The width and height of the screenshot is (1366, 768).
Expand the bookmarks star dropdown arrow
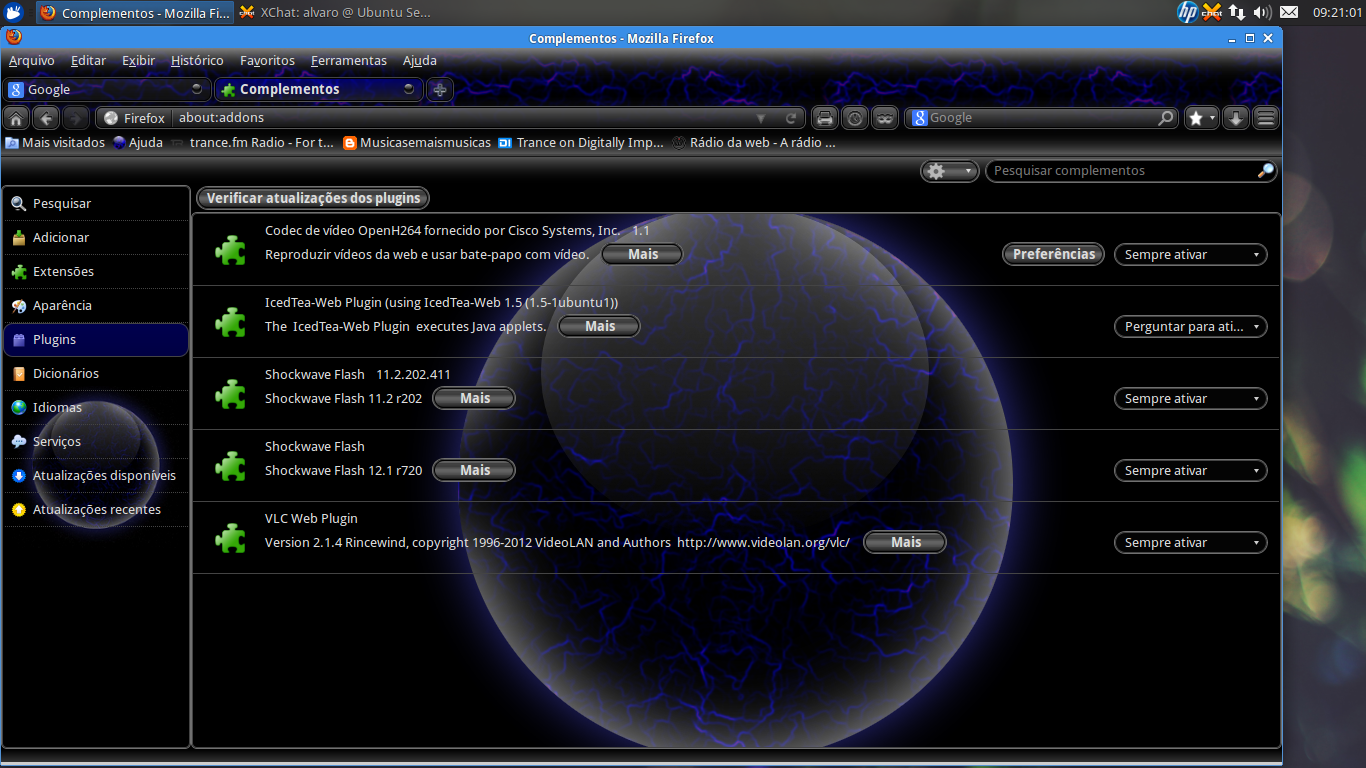click(x=1213, y=118)
